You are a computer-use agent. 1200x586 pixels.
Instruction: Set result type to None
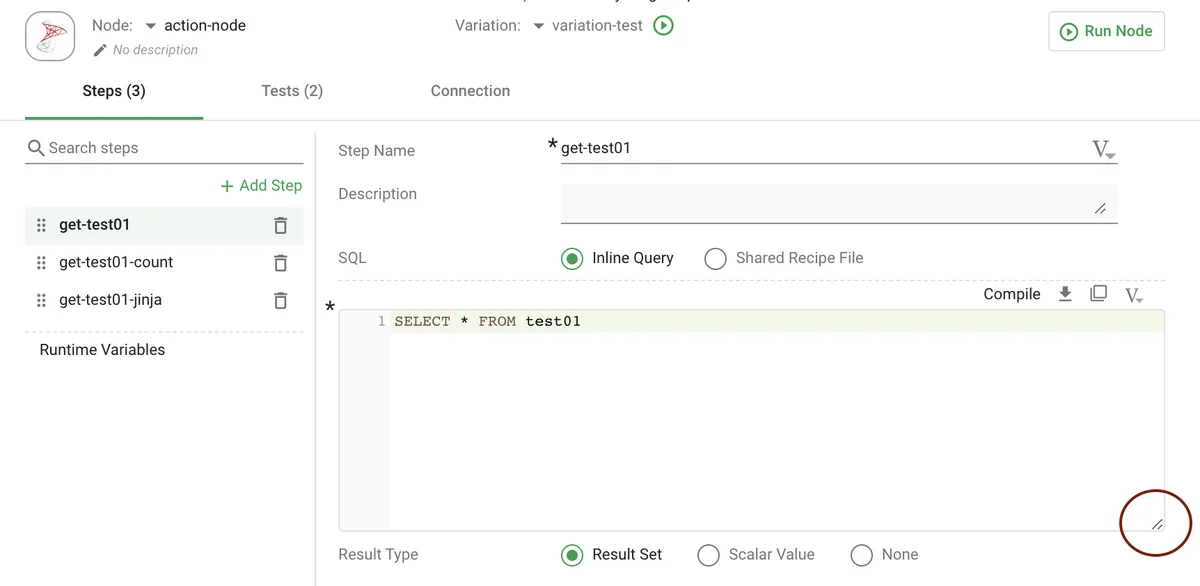pyautogui.click(x=861, y=555)
